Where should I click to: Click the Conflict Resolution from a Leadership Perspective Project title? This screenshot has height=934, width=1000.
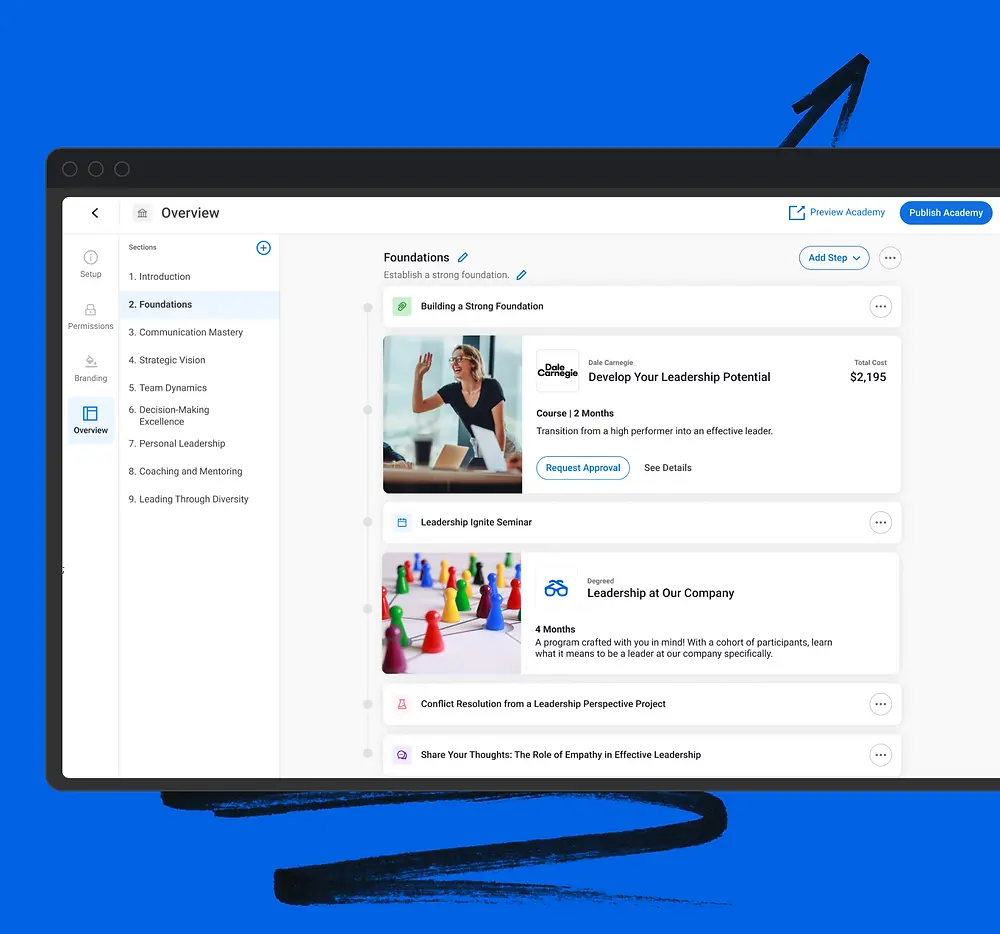click(x=543, y=704)
